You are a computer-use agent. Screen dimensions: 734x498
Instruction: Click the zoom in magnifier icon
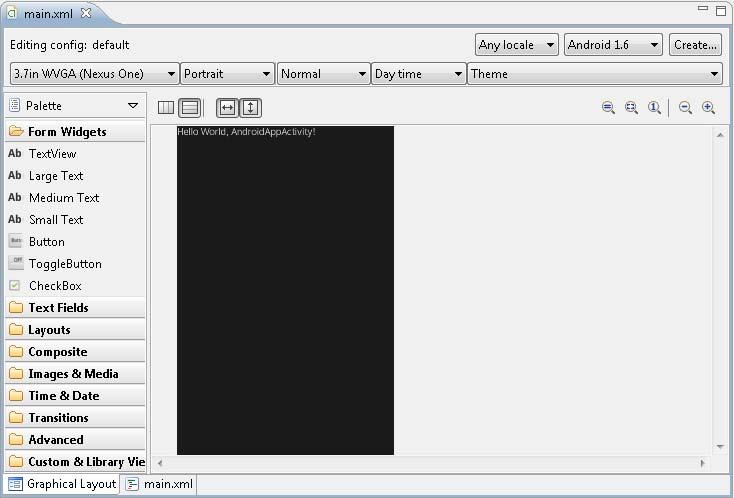pos(709,108)
